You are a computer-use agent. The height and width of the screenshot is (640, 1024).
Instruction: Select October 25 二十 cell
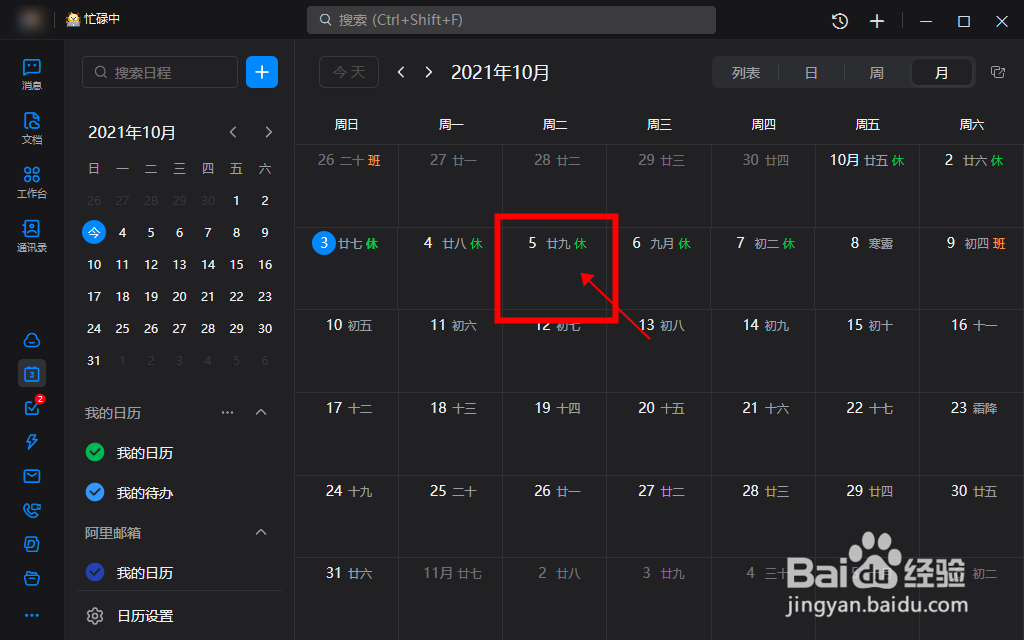(451, 517)
